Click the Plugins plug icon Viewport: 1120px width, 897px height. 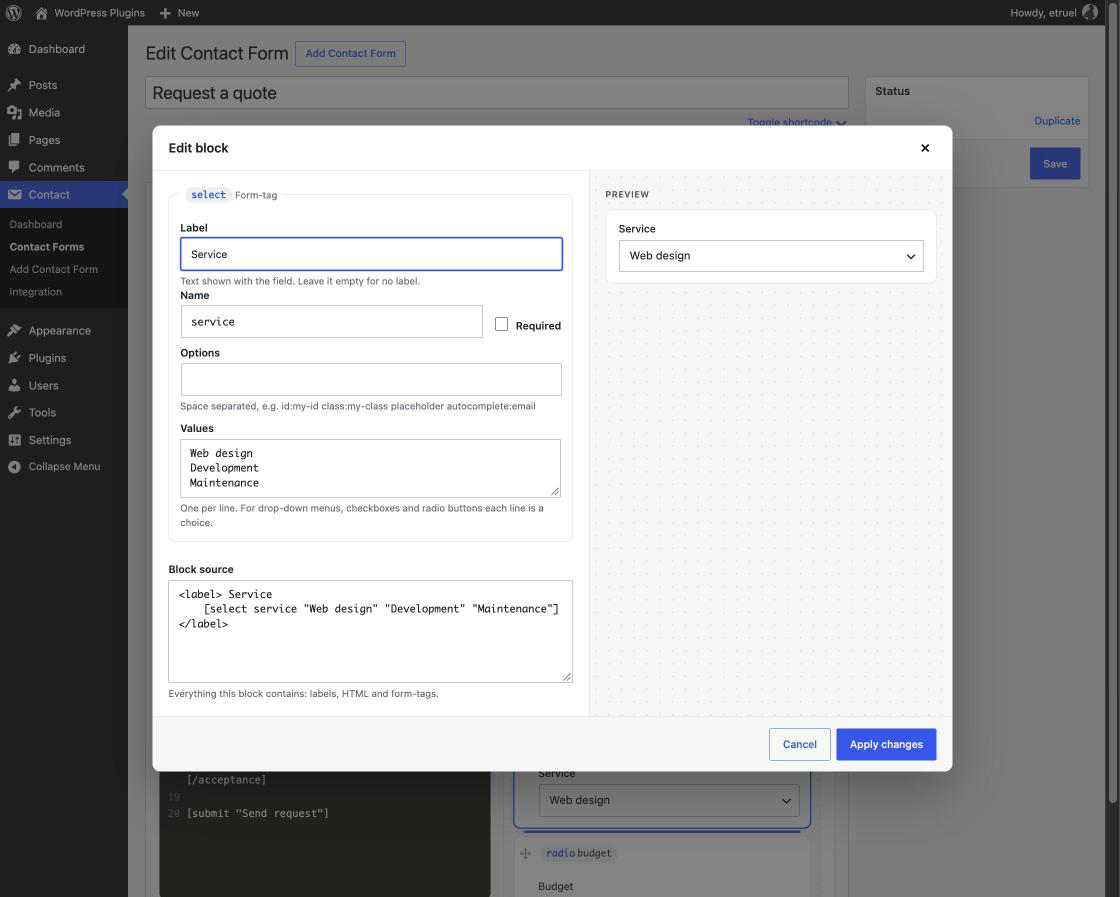click(14, 358)
